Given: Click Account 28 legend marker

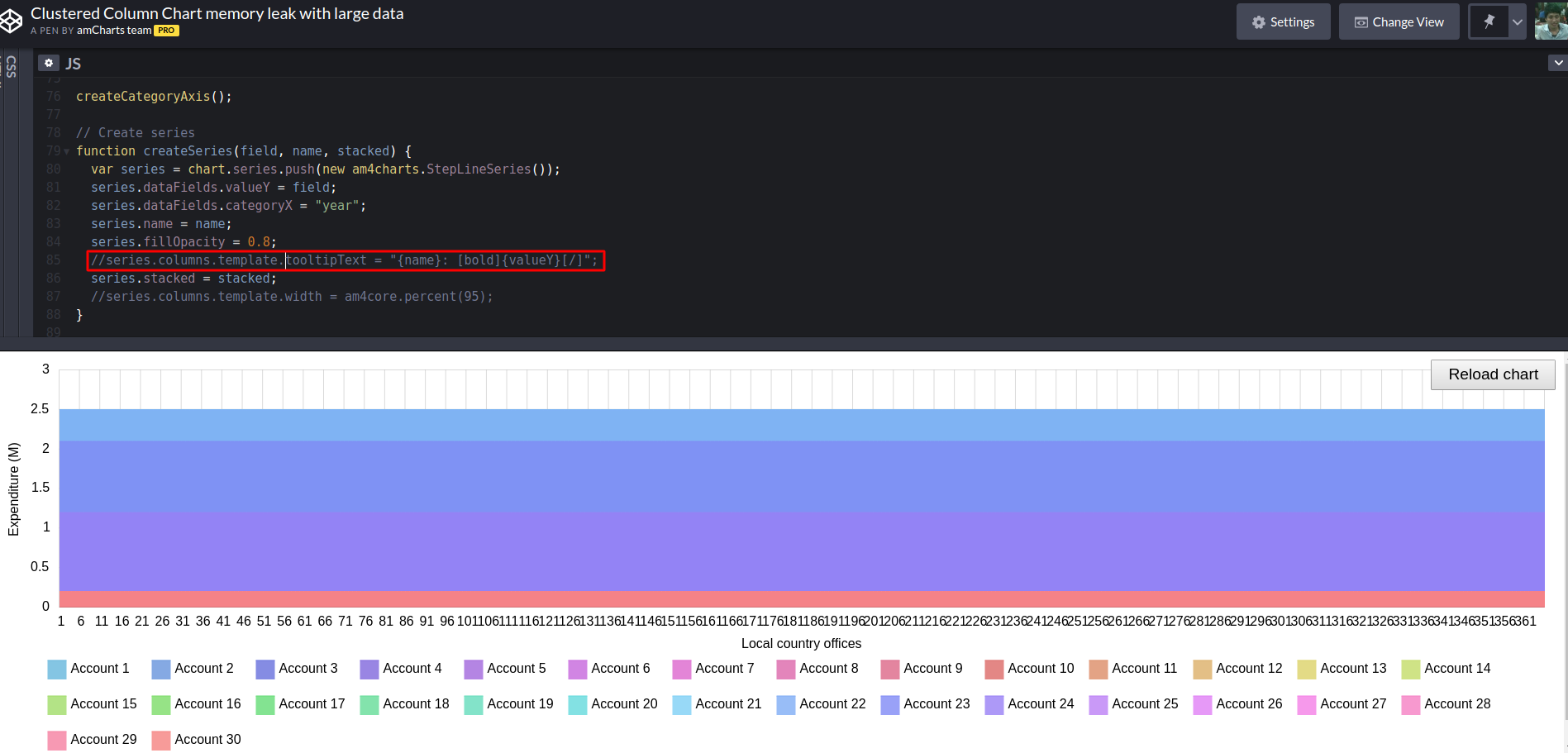Looking at the screenshot, I should coord(1411,704).
